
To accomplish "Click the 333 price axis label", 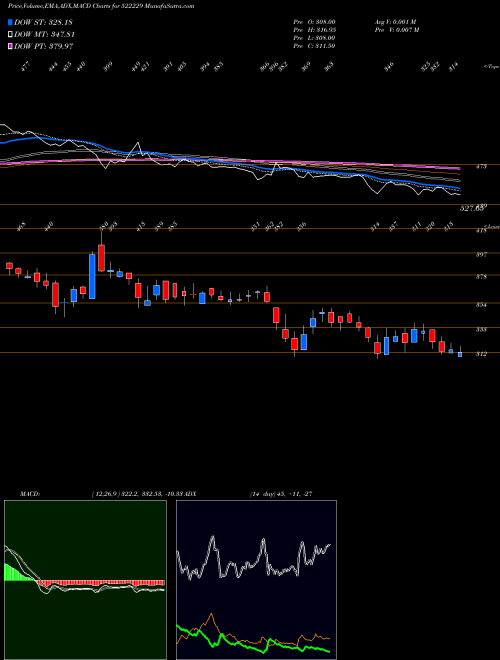I will point(481,330).
